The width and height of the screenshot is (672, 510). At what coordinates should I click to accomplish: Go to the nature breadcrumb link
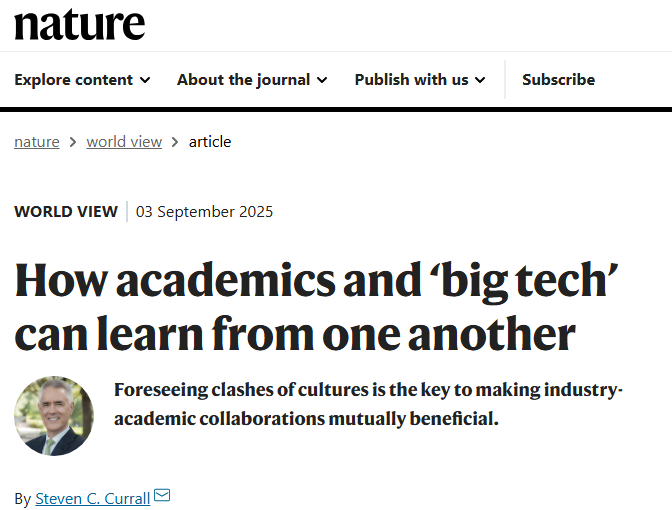point(37,142)
